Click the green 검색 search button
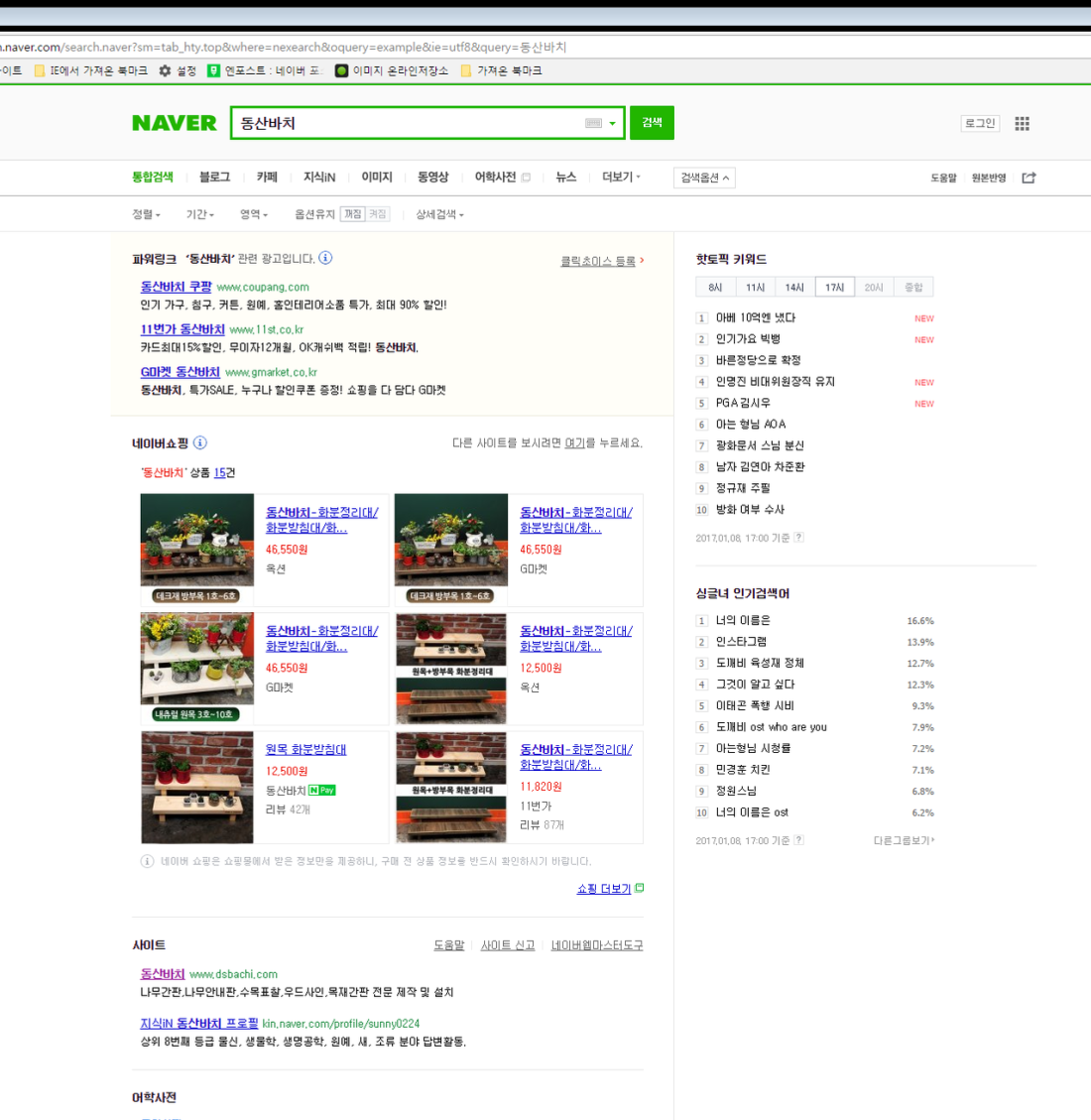The height and width of the screenshot is (1120, 1091). click(652, 123)
